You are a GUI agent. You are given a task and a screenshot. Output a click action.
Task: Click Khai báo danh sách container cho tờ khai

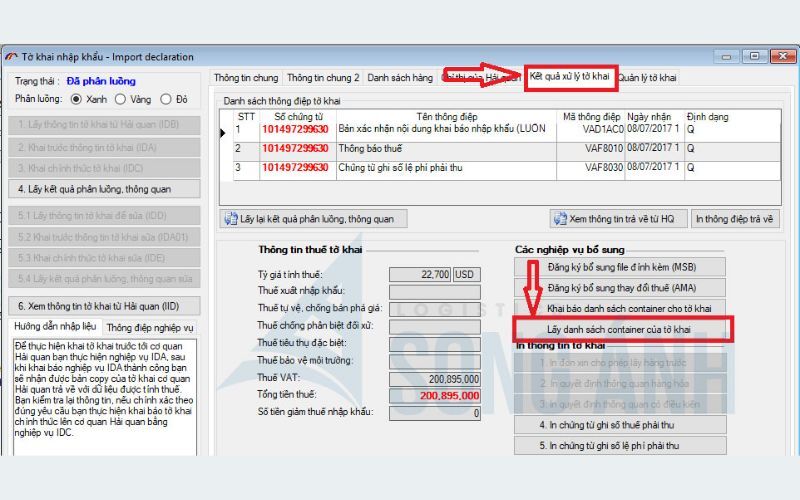(x=620, y=309)
